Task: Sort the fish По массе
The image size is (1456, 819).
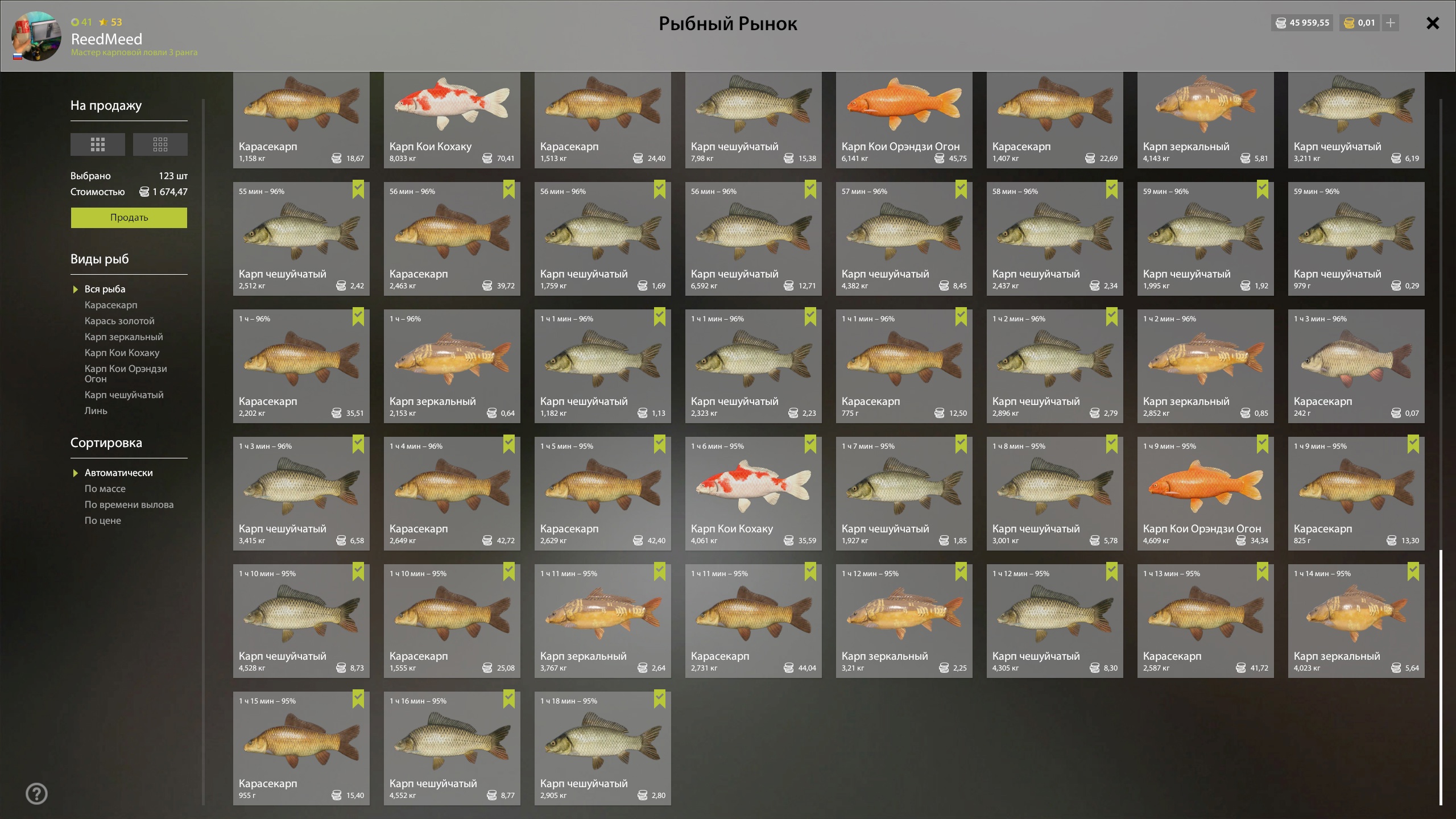Action: (x=105, y=489)
